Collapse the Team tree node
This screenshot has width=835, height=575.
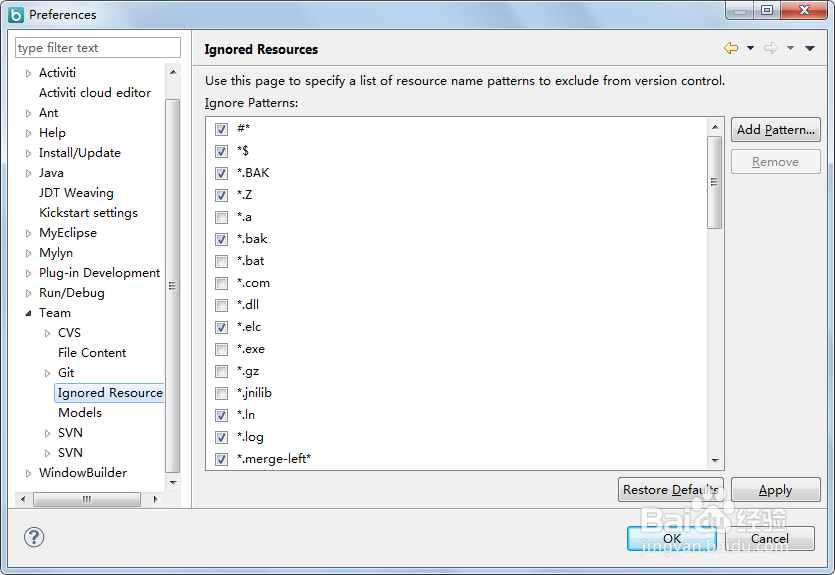point(28,313)
